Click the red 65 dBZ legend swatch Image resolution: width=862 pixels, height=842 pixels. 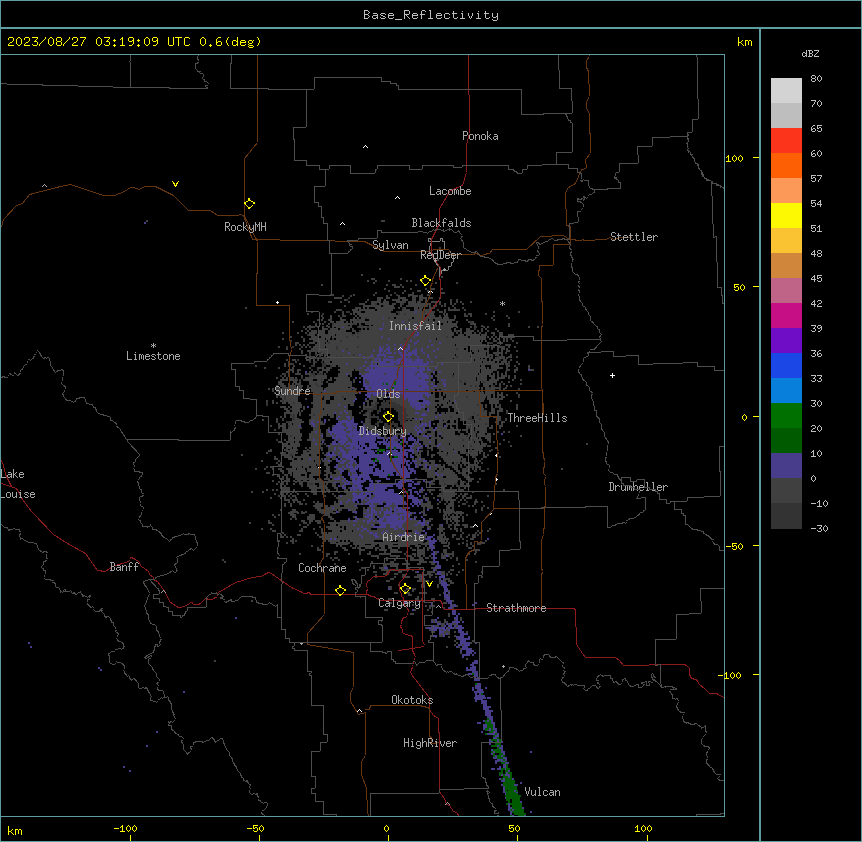786,141
